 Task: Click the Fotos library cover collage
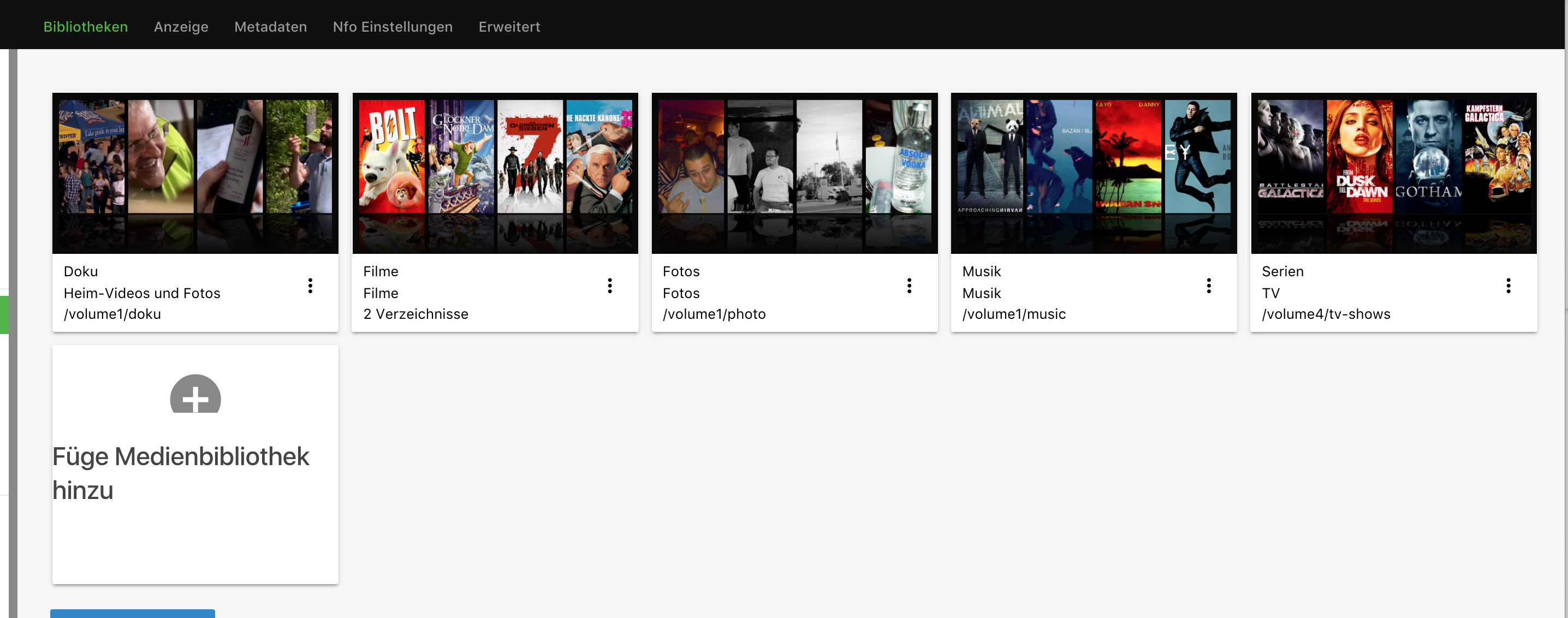tap(795, 173)
